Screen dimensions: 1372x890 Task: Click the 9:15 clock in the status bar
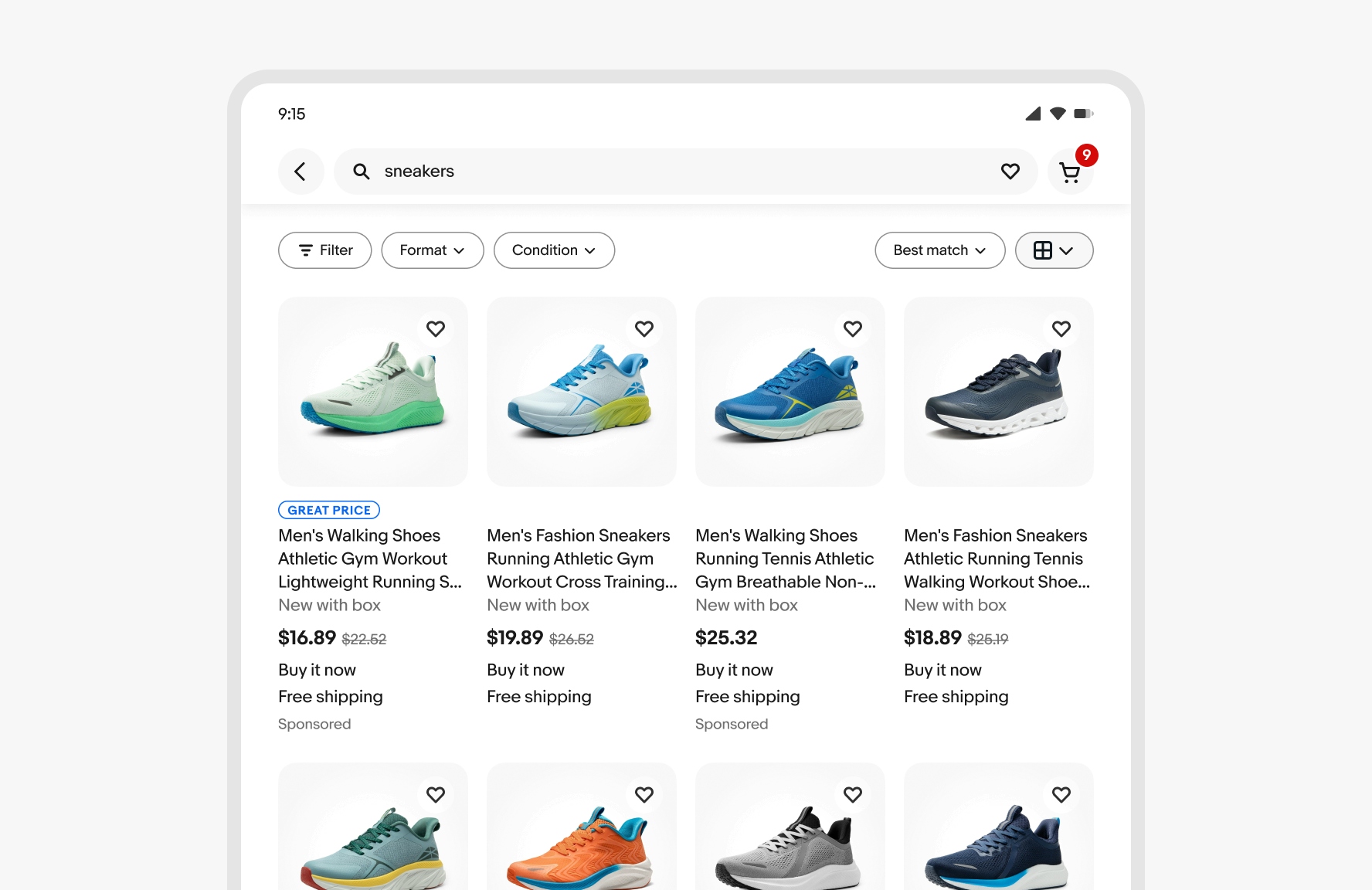coord(291,114)
